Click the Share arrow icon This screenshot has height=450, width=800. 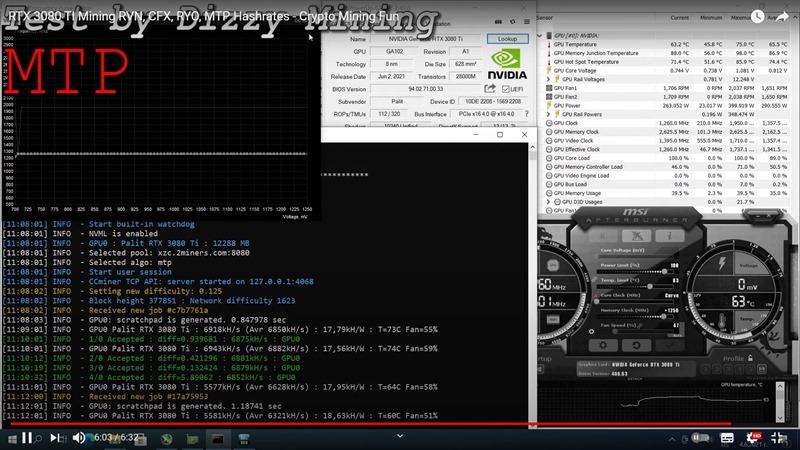pyautogui.click(x=782, y=17)
